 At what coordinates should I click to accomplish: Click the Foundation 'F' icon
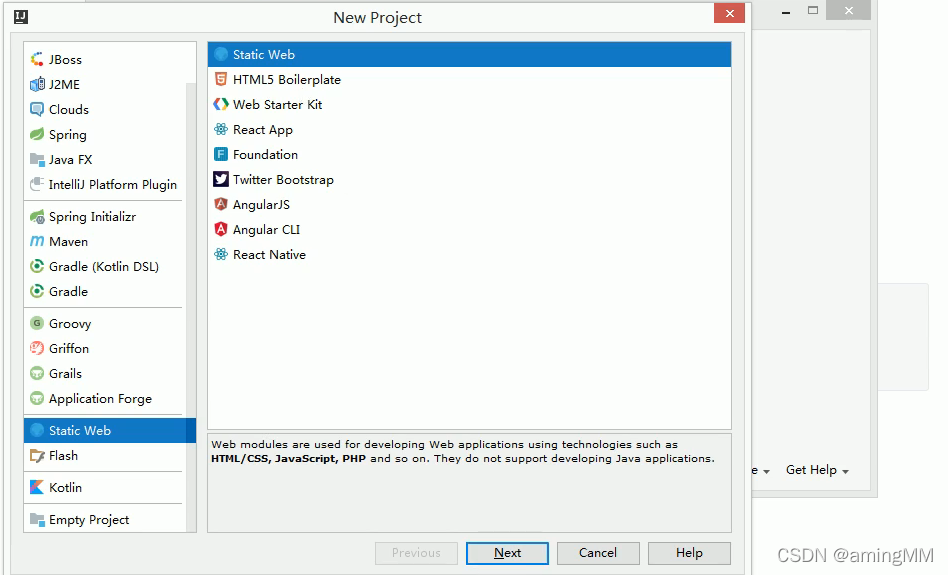(221, 154)
